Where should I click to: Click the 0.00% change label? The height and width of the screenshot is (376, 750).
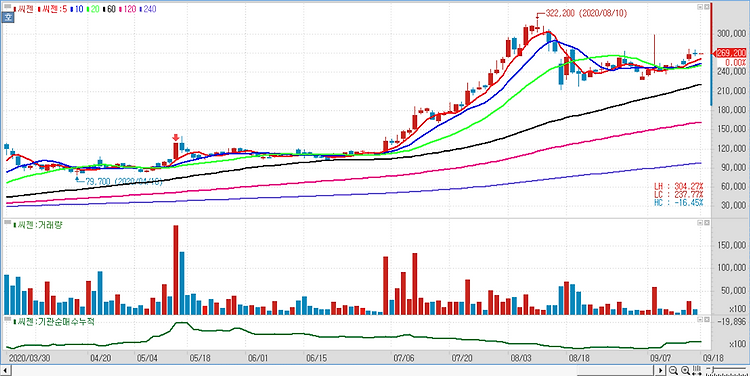coord(735,62)
